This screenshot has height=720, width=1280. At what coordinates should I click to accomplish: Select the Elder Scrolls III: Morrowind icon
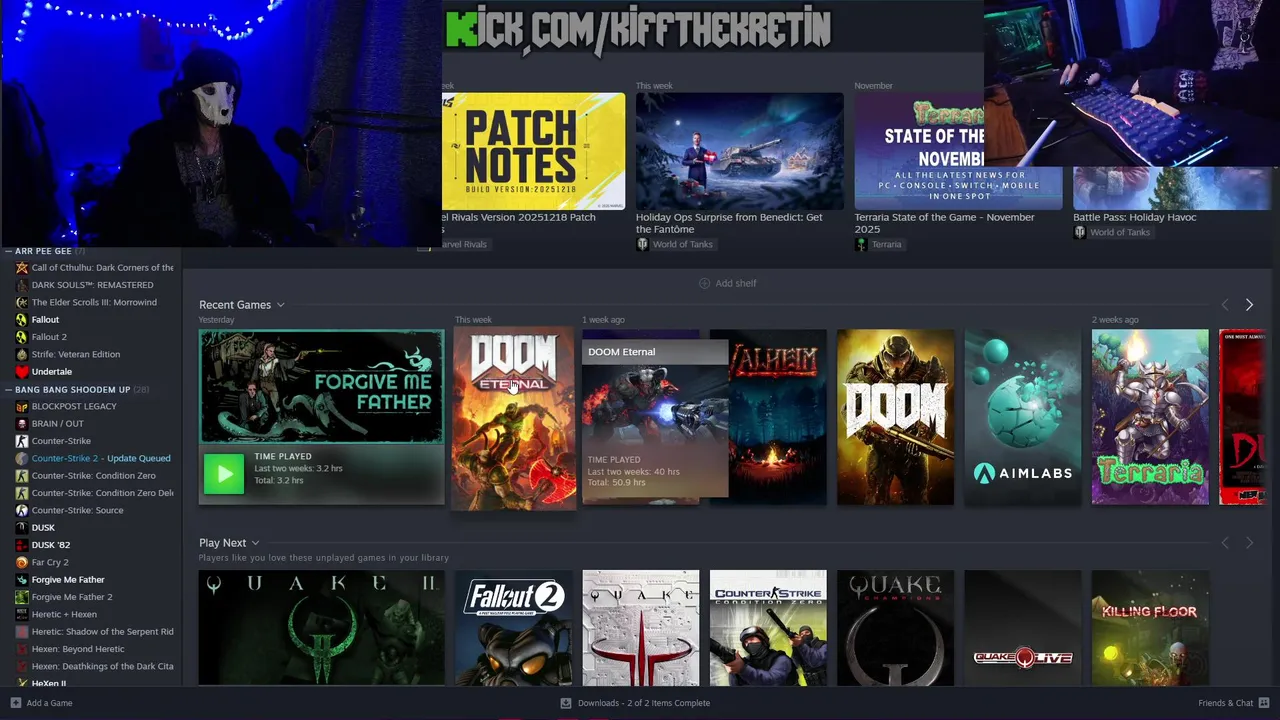pos(22,302)
